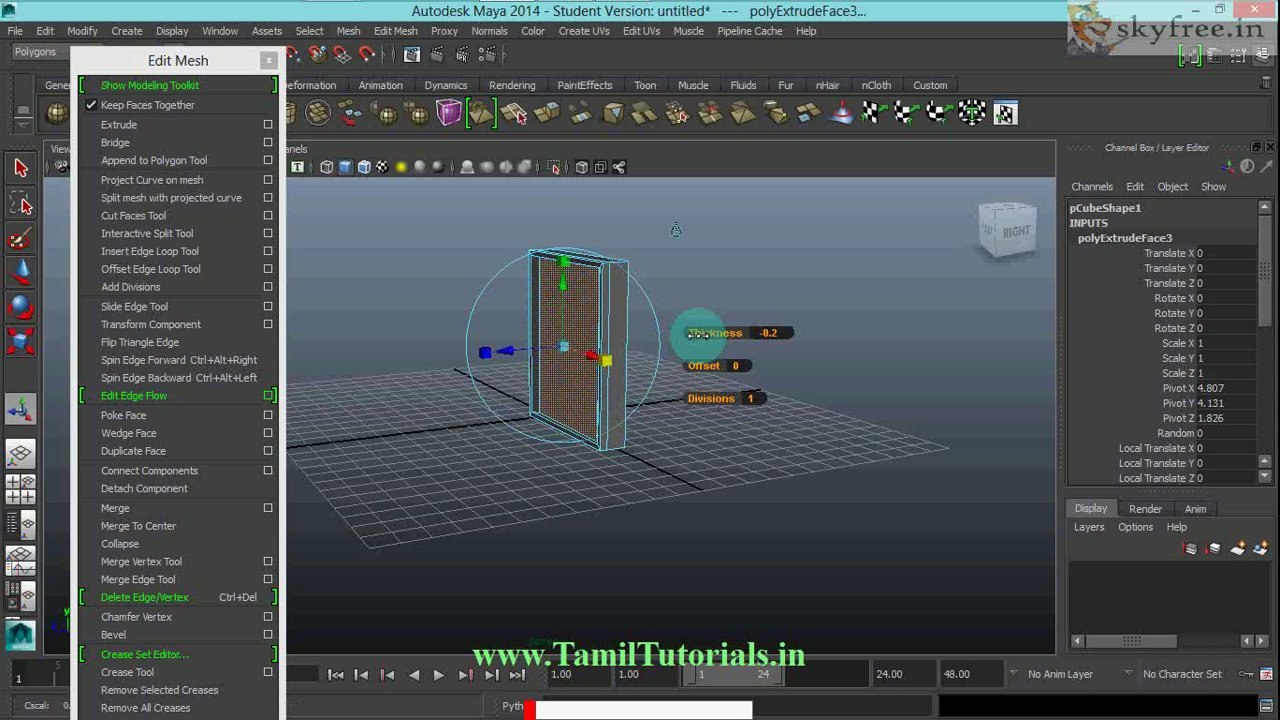Open the Edit Mesh menu in menu bar
The image size is (1280, 720).
tap(395, 31)
